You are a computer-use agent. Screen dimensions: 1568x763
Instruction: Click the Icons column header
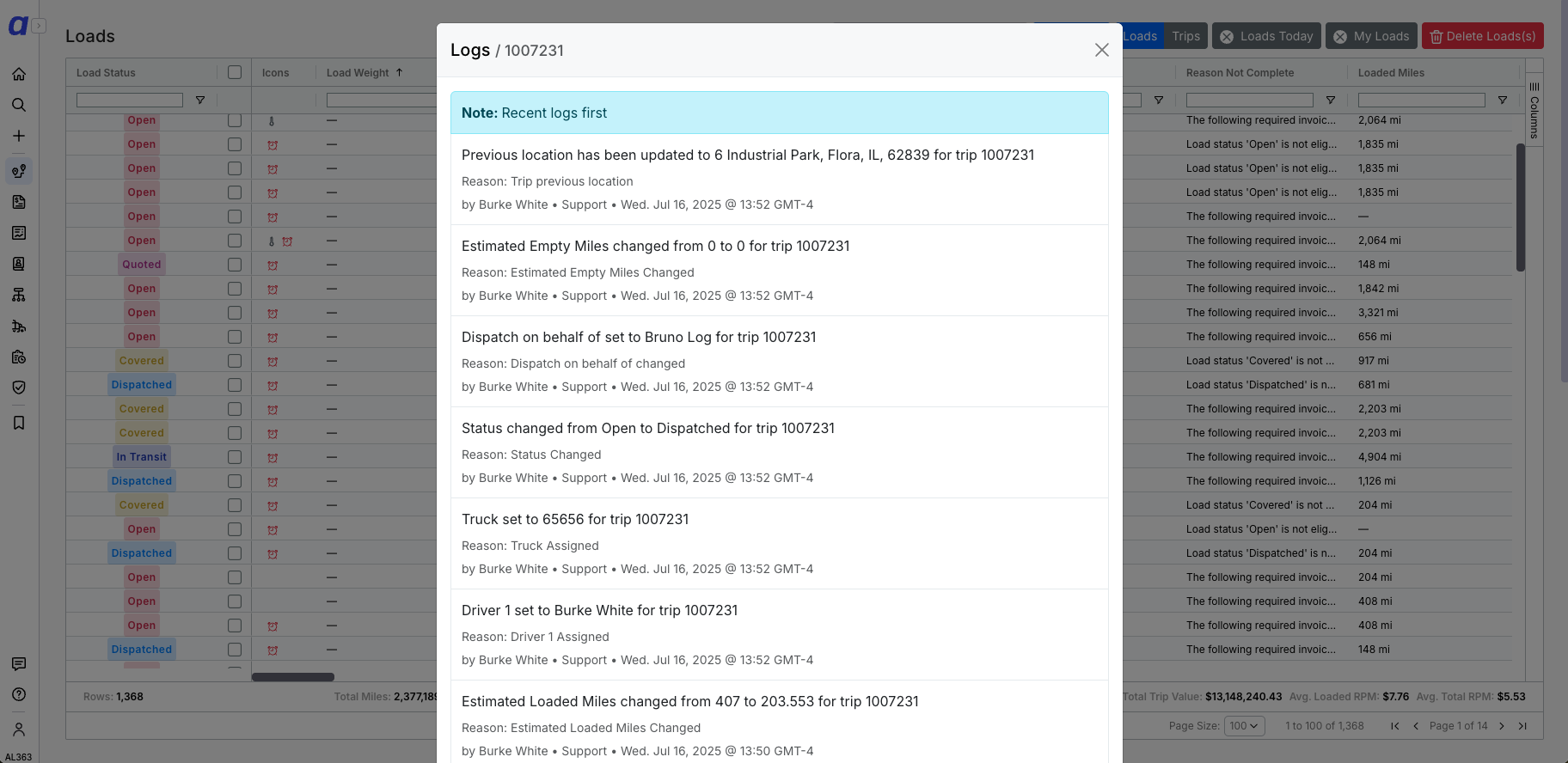pos(275,73)
